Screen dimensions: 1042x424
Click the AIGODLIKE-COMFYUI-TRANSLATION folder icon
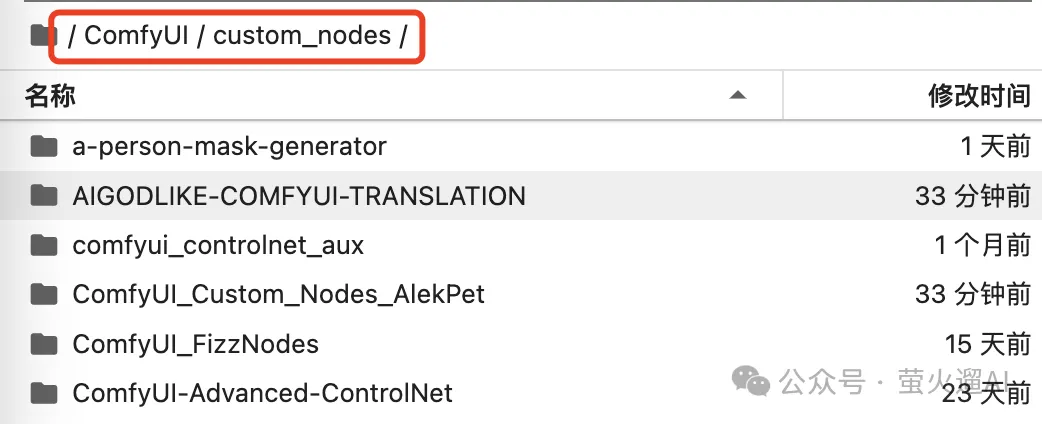coord(43,196)
